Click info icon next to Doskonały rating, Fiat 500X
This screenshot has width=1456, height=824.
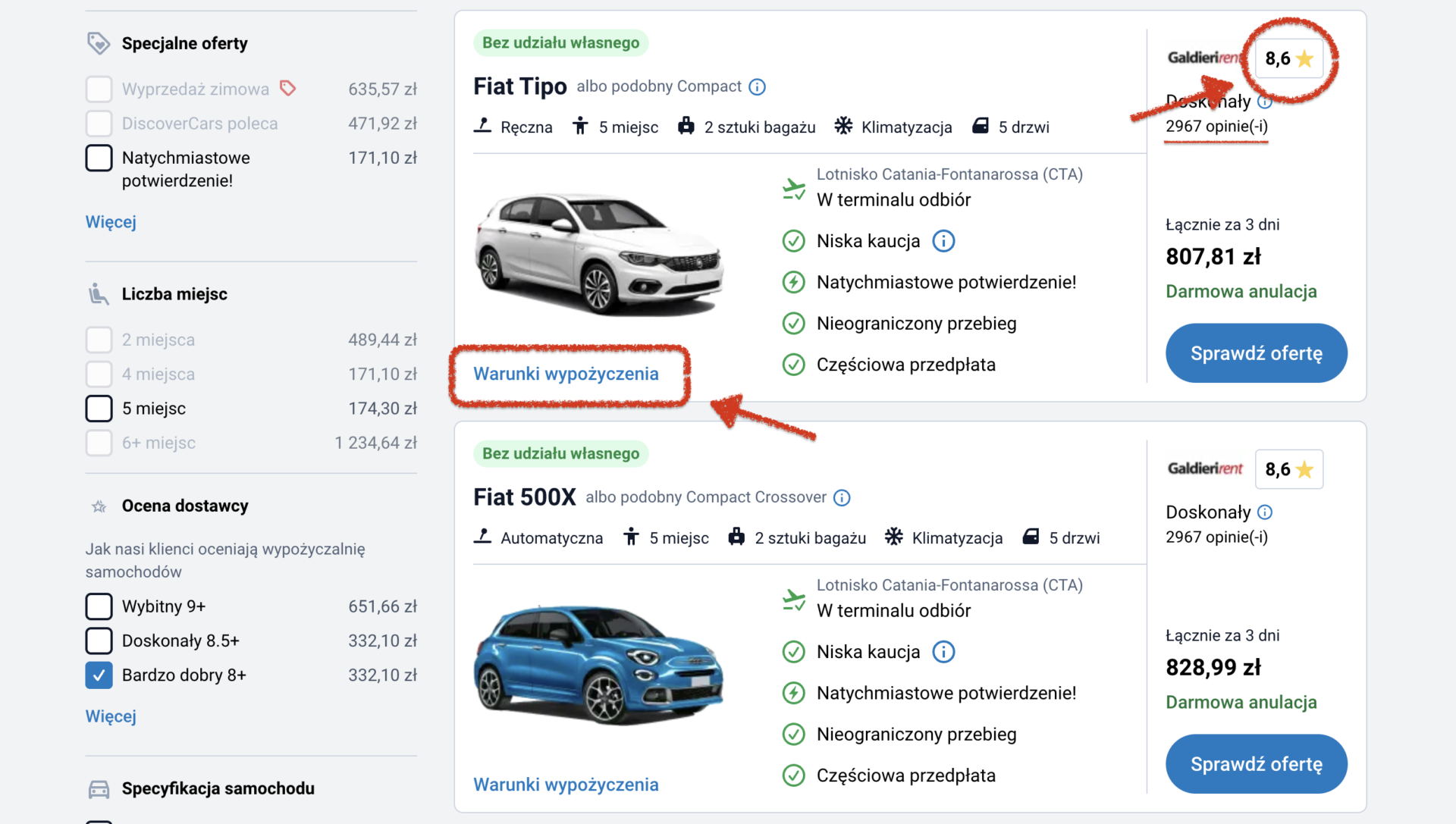1265,512
